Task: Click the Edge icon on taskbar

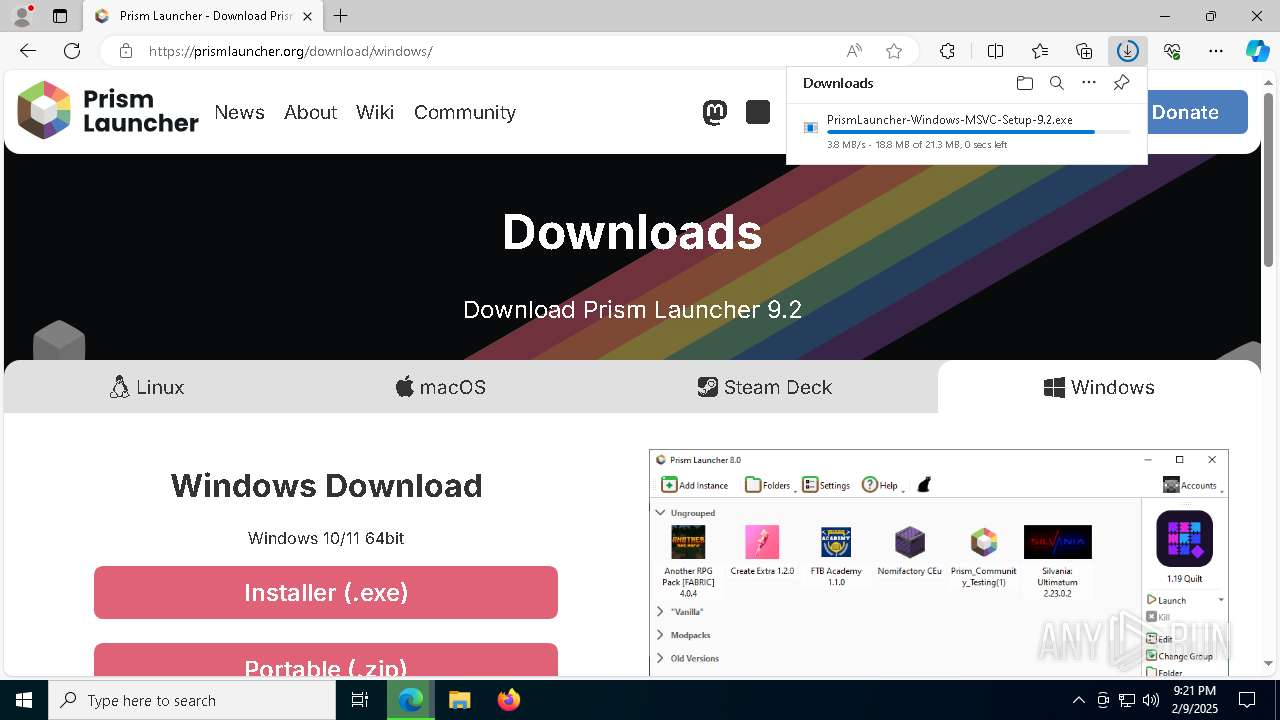Action: click(410, 700)
